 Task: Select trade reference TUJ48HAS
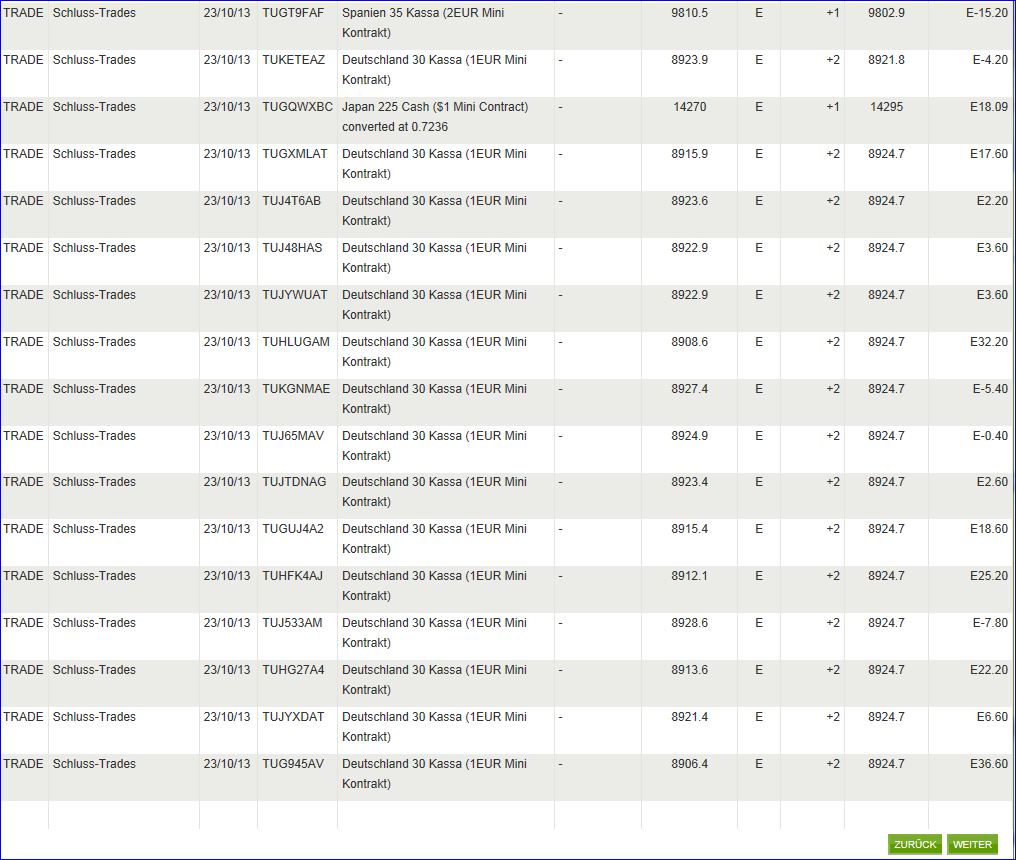292,248
